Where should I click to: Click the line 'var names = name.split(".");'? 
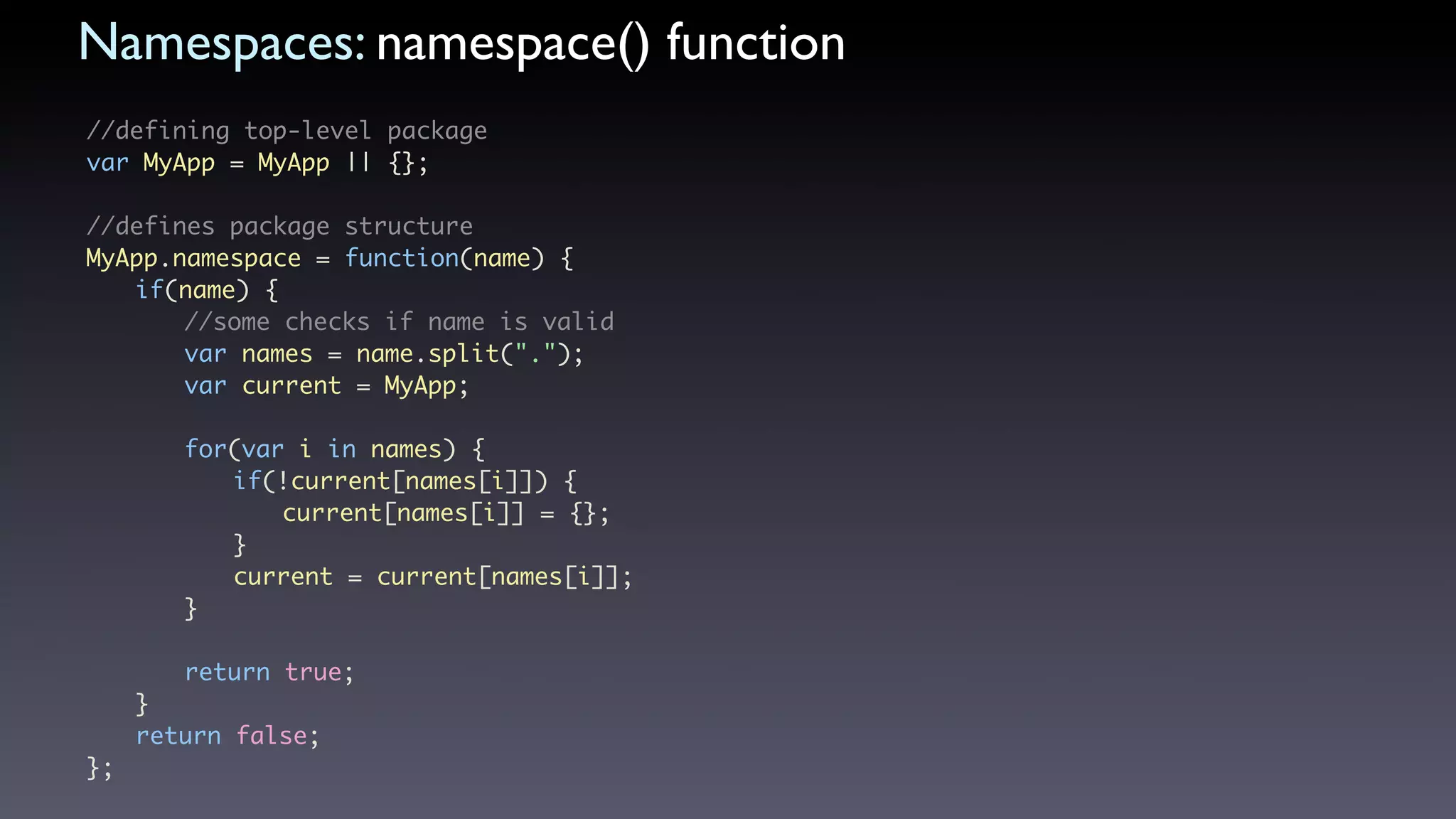click(384, 354)
